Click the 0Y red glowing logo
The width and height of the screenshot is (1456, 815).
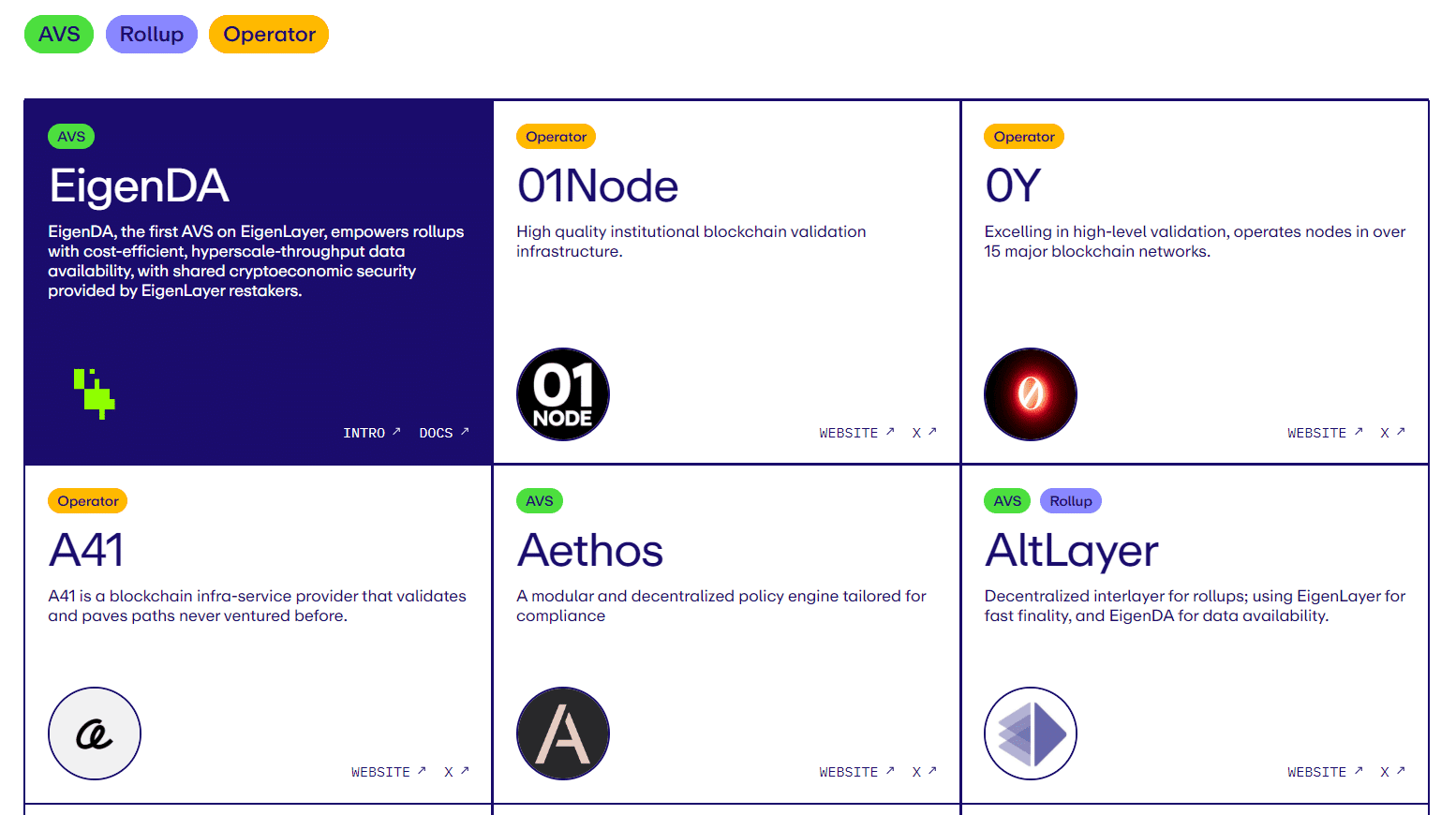1031,394
